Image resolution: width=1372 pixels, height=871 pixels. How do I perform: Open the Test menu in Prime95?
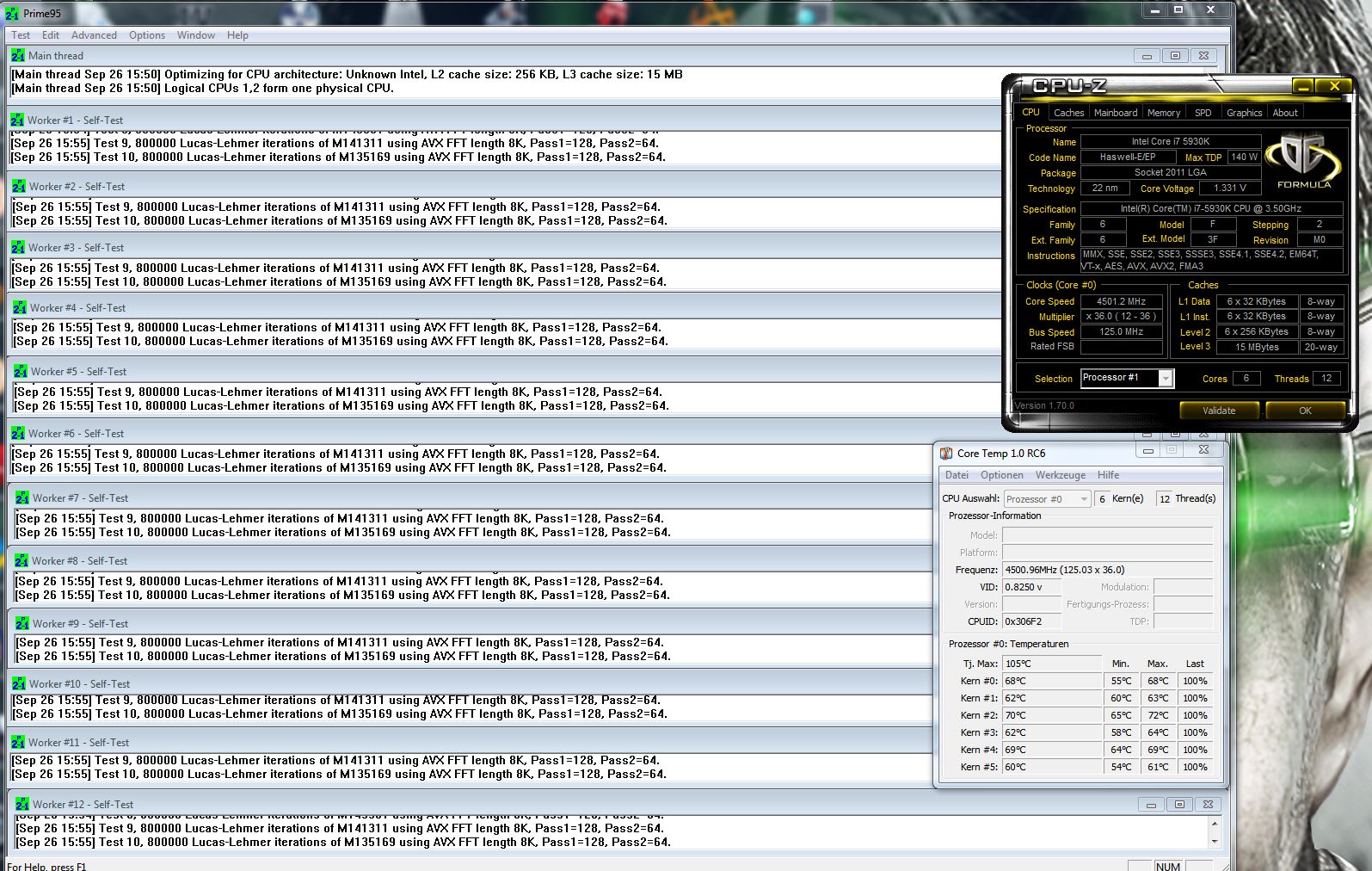click(21, 35)
